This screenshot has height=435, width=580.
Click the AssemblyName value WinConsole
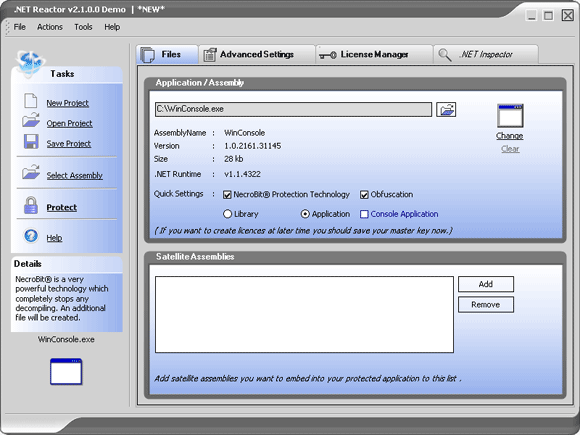click(x=245, y=133)
